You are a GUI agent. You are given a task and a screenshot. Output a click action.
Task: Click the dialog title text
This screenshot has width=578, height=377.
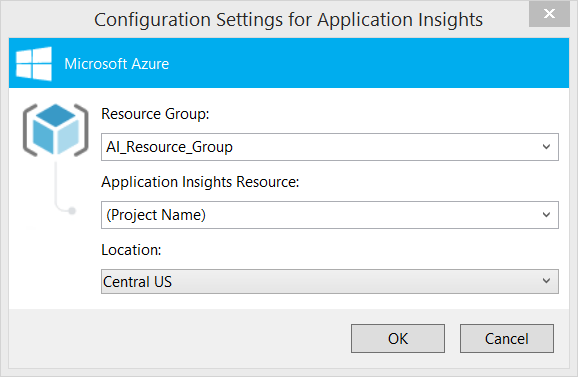288,20
